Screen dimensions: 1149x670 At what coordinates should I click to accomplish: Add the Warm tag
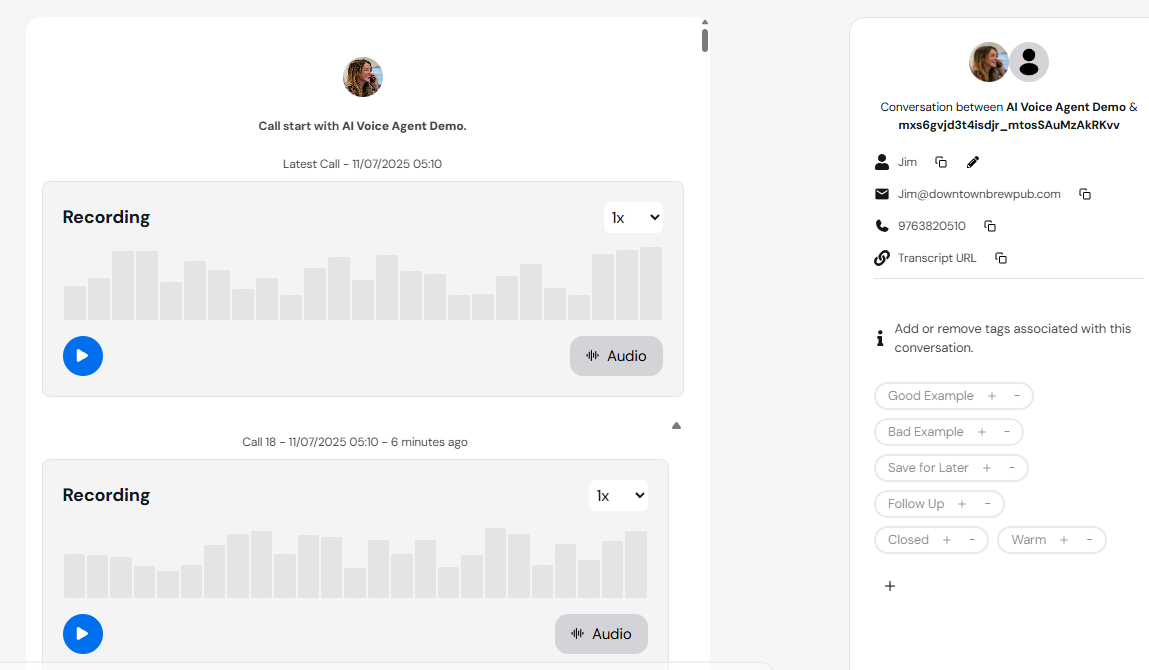pyautogui.click(x=1064, y=540)
